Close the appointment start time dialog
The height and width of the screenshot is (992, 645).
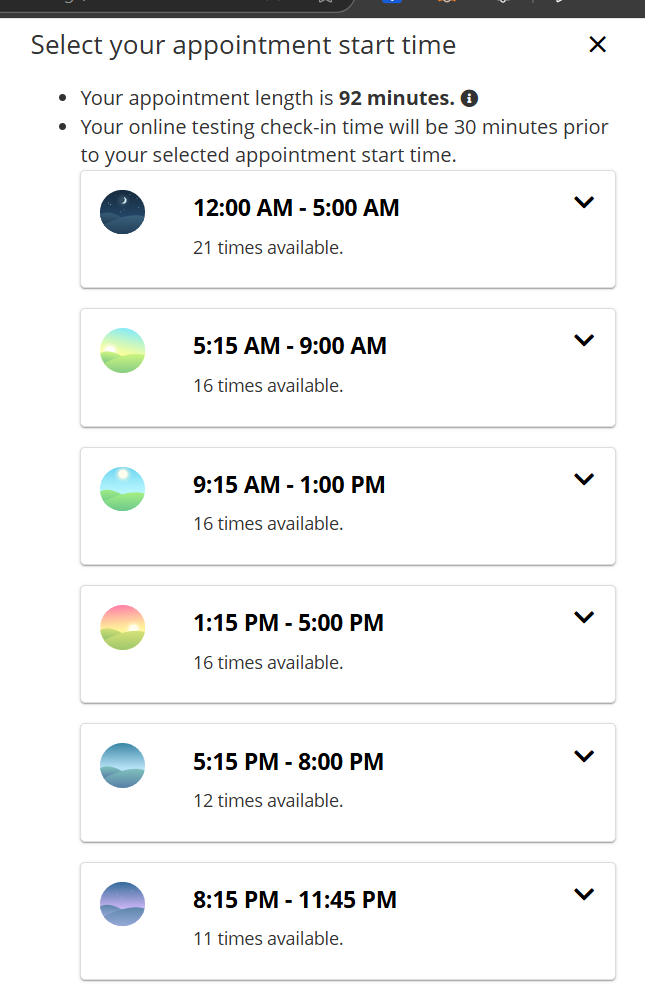coord(597,44)
